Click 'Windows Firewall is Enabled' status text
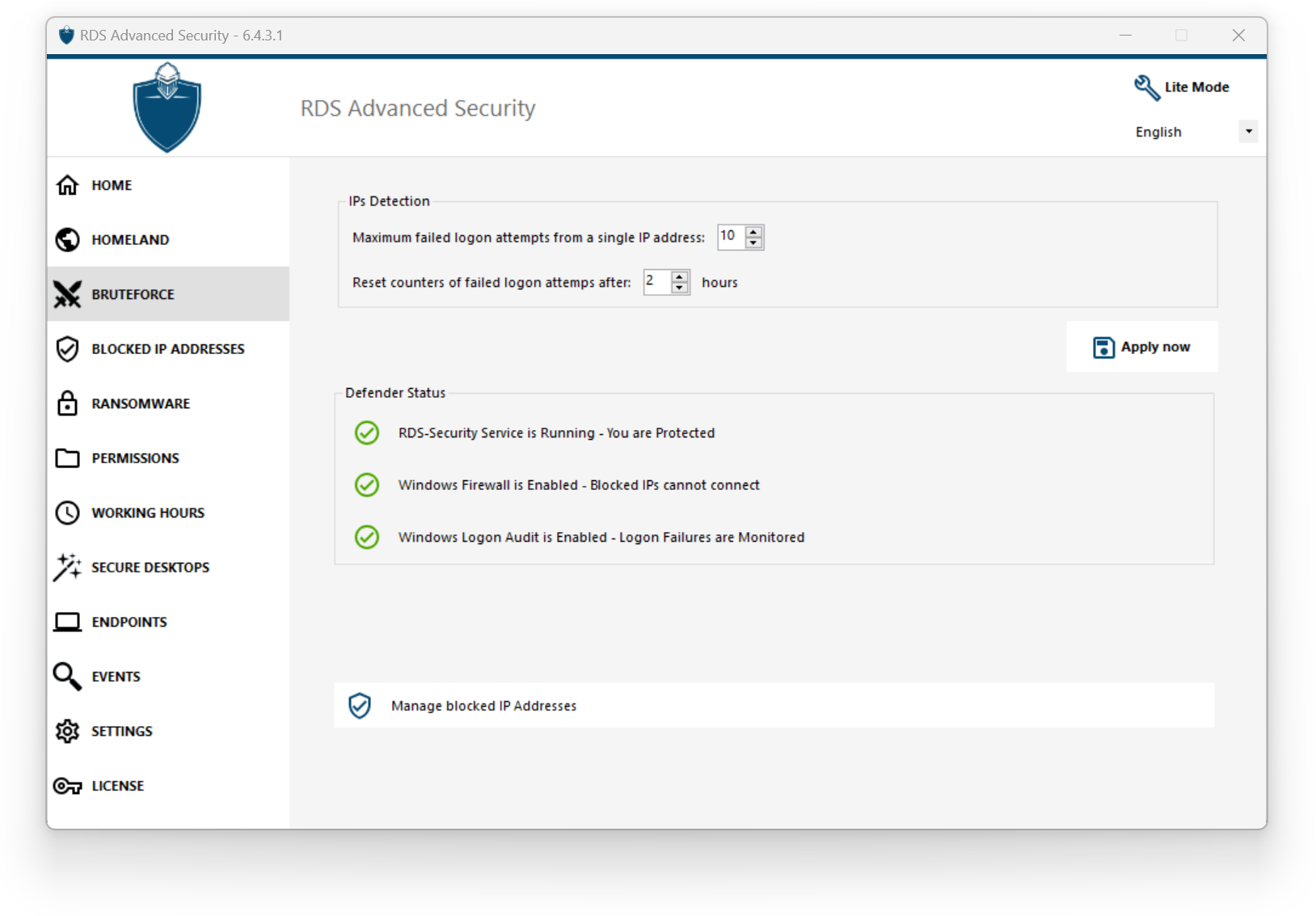The width and height of the screenshot is (1316, 916). click(579, 485)
